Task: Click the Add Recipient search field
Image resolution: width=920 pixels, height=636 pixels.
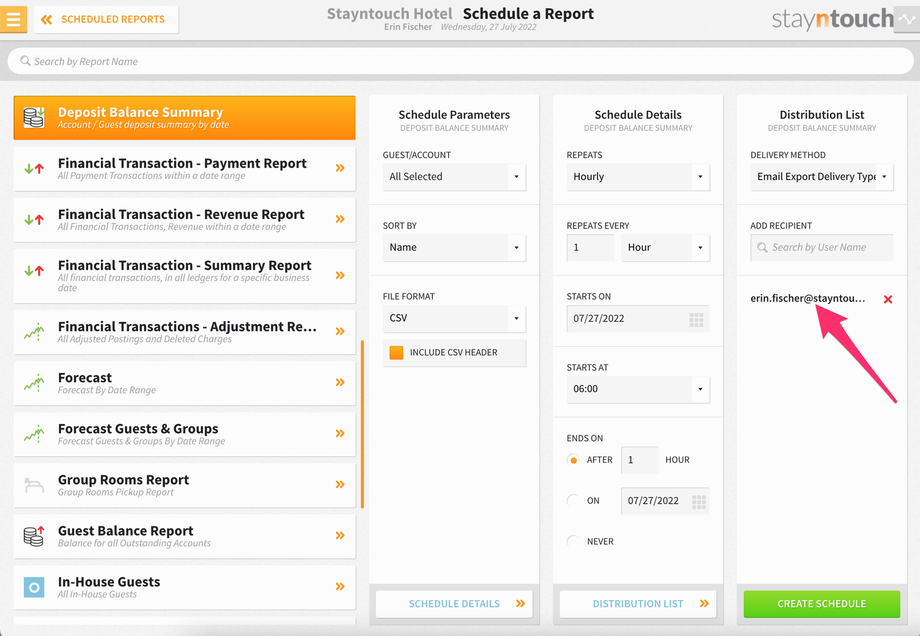Action: tap(821, 248)
